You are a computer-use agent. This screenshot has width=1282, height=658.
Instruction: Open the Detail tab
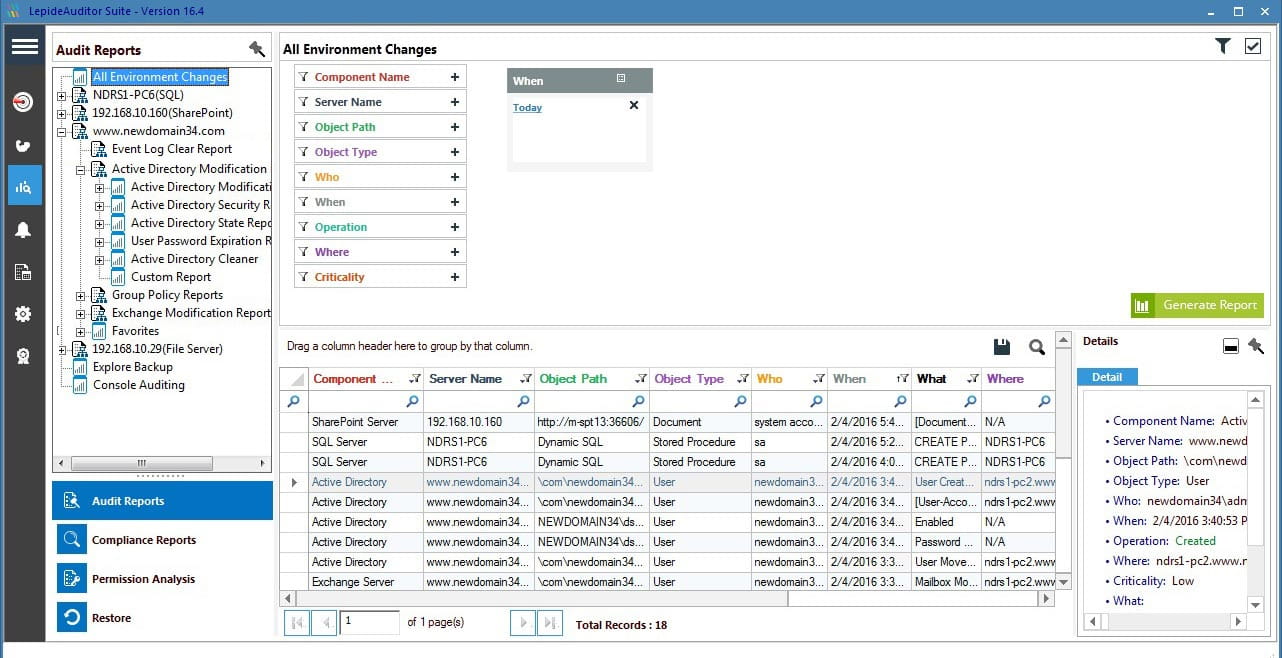1106,377
